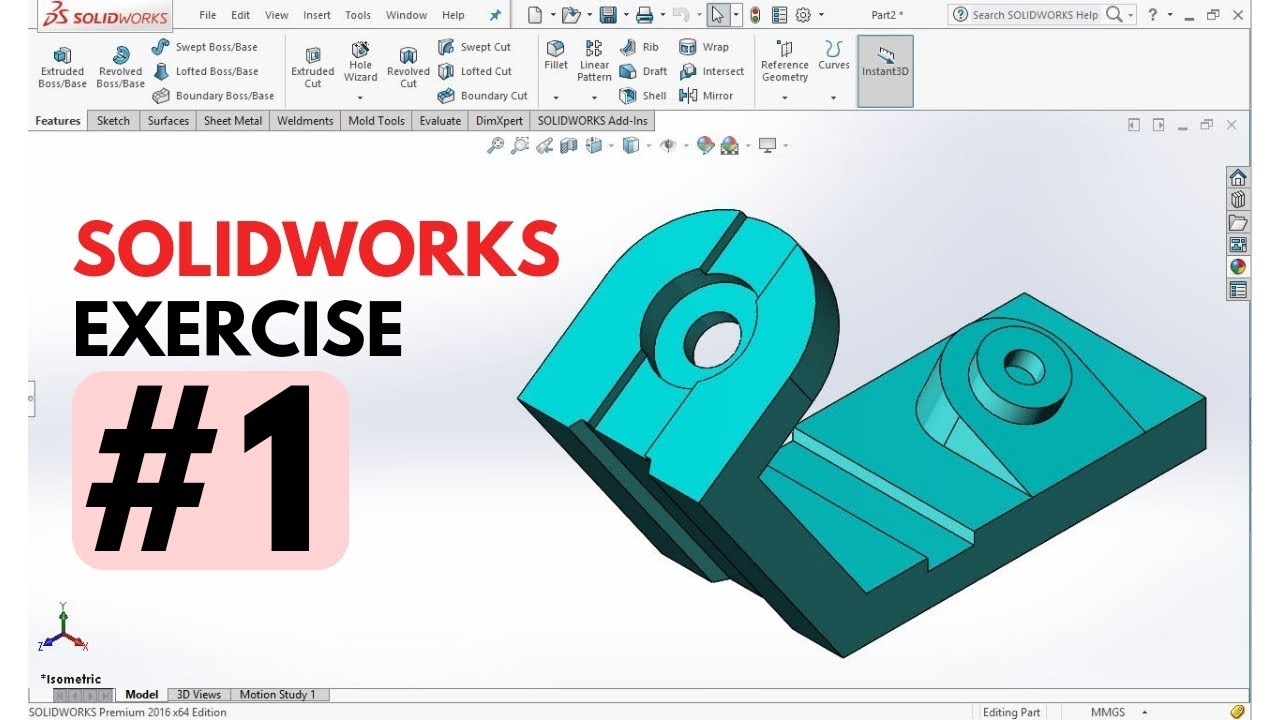Click Zoom to Fit in view toolbar
This screenshot has height=720, width=1280.
tap(495, 146)
